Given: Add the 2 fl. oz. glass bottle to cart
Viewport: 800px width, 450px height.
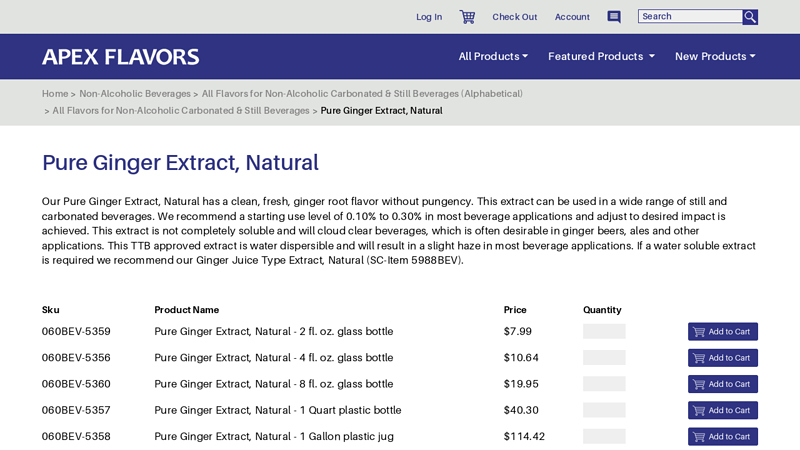Looking at the screenshot, I should (x=722, y=332).
